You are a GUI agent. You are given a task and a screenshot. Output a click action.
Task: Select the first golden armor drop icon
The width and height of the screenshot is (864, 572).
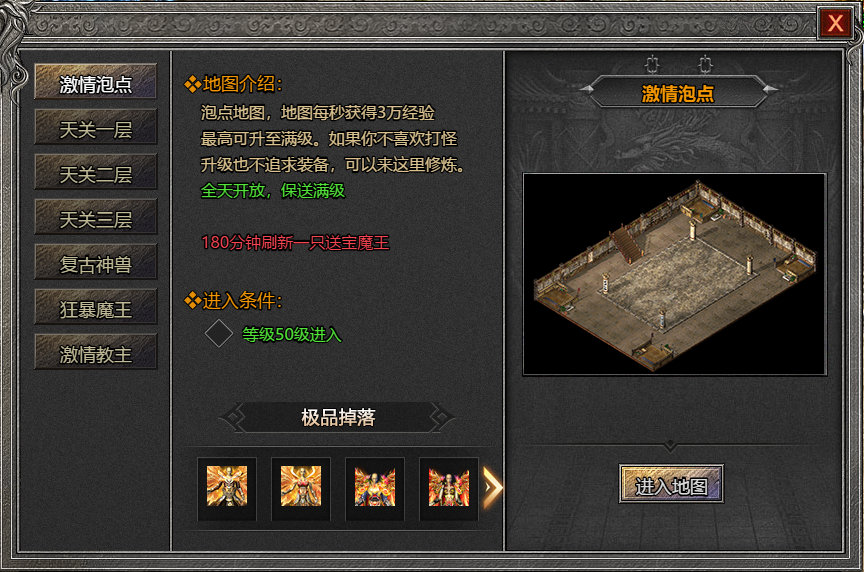[227, 487]
